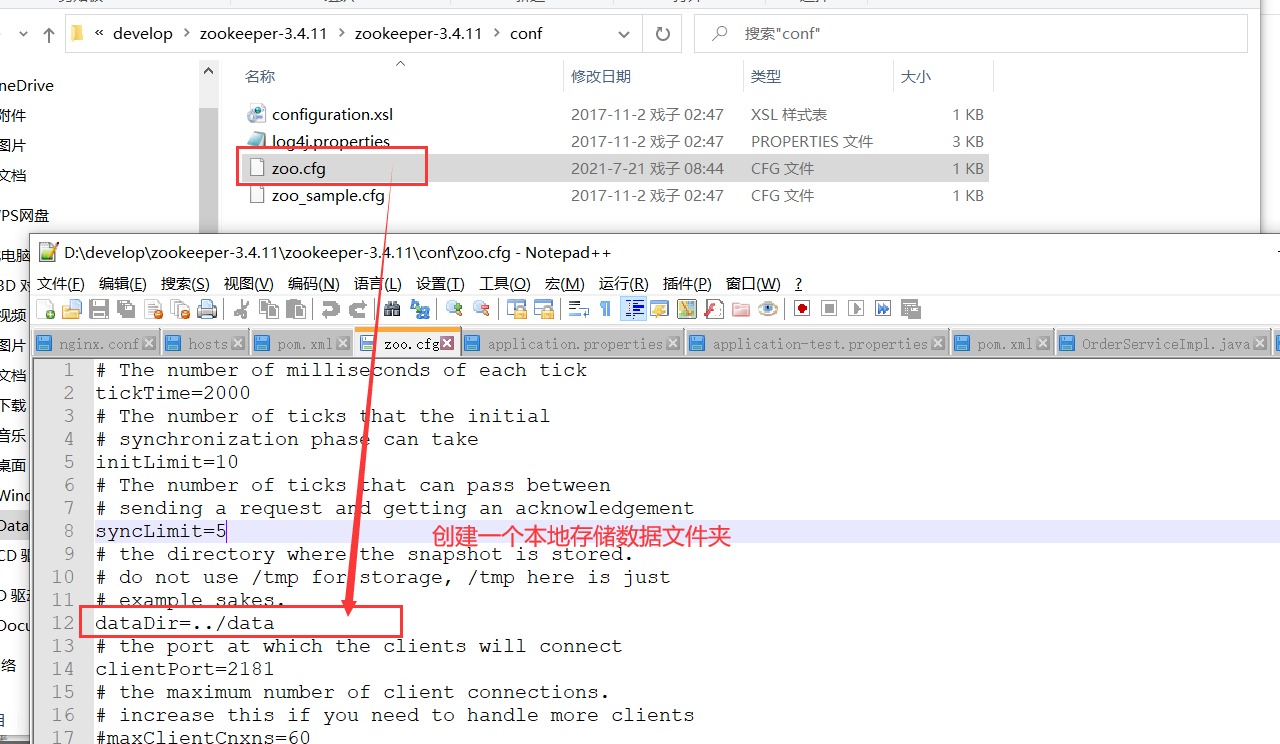This screenshot has height=744, width=1280.
Task: Open Folder as Workspace toolbar icon
Action: coord(741,309)
